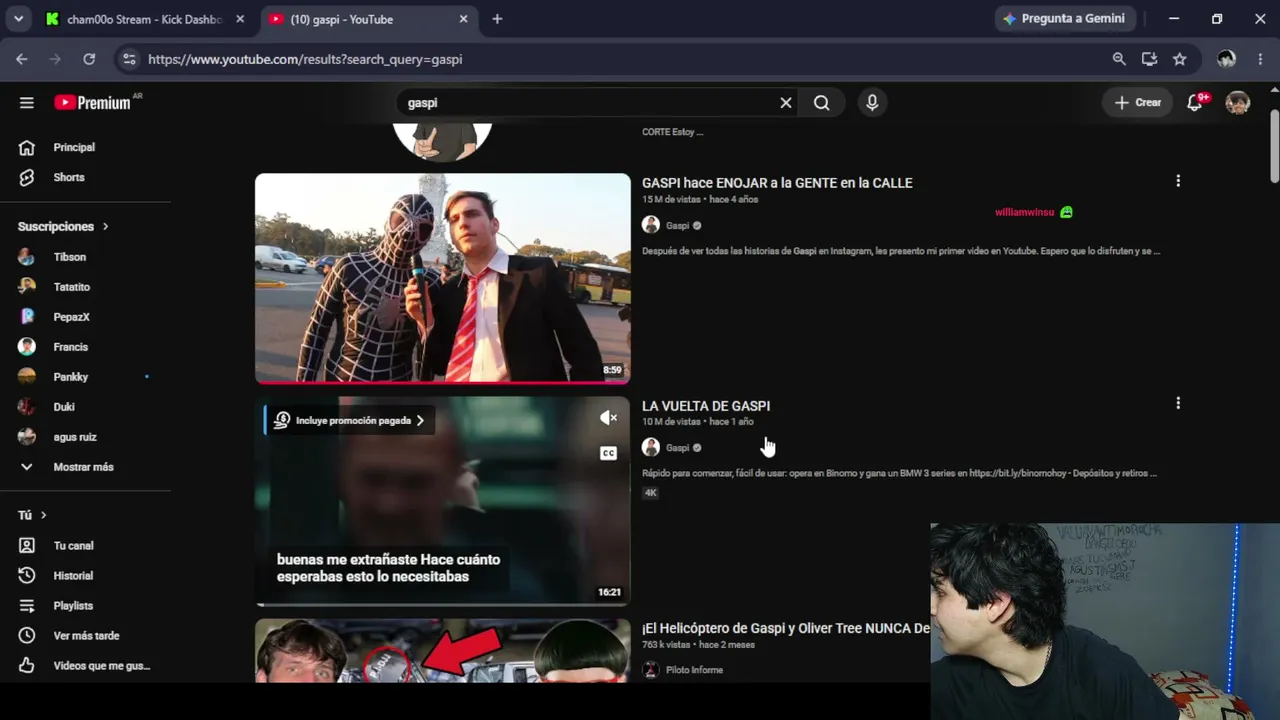Open Piloto Informe channel name
1280x720 pixels.
coord(694,670)
